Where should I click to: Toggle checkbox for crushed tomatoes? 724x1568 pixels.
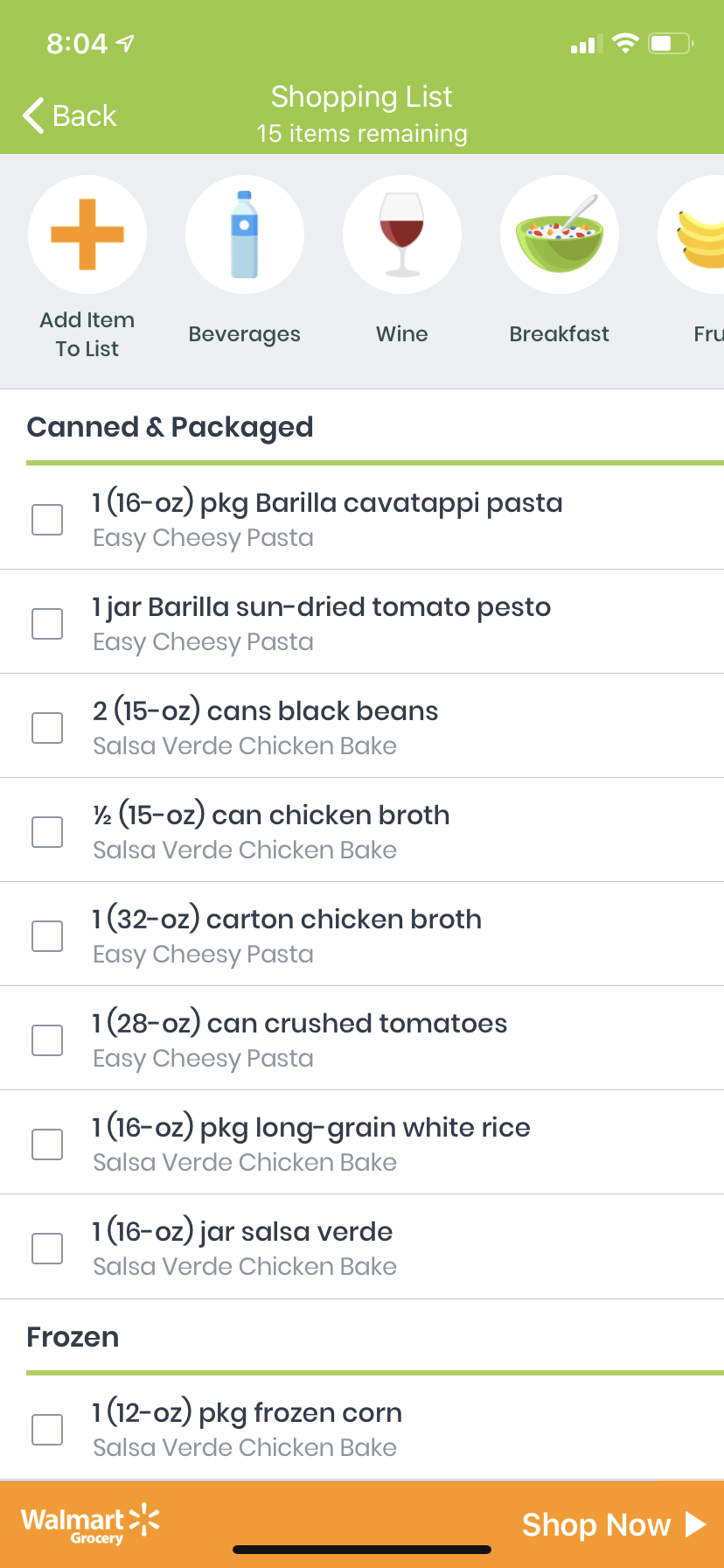47,1040
